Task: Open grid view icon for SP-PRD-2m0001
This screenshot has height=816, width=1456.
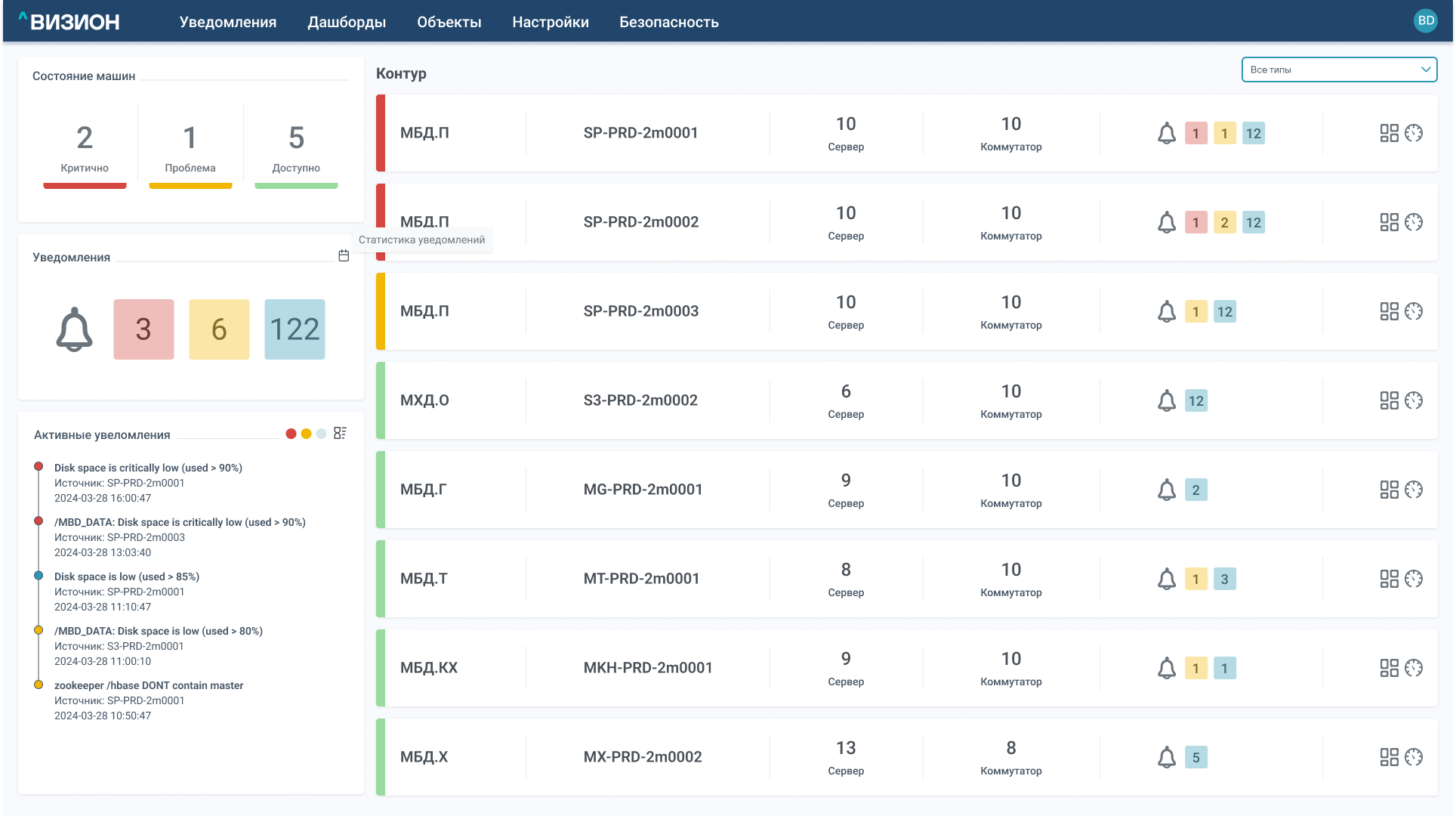Action: [x=1389, y=133]
